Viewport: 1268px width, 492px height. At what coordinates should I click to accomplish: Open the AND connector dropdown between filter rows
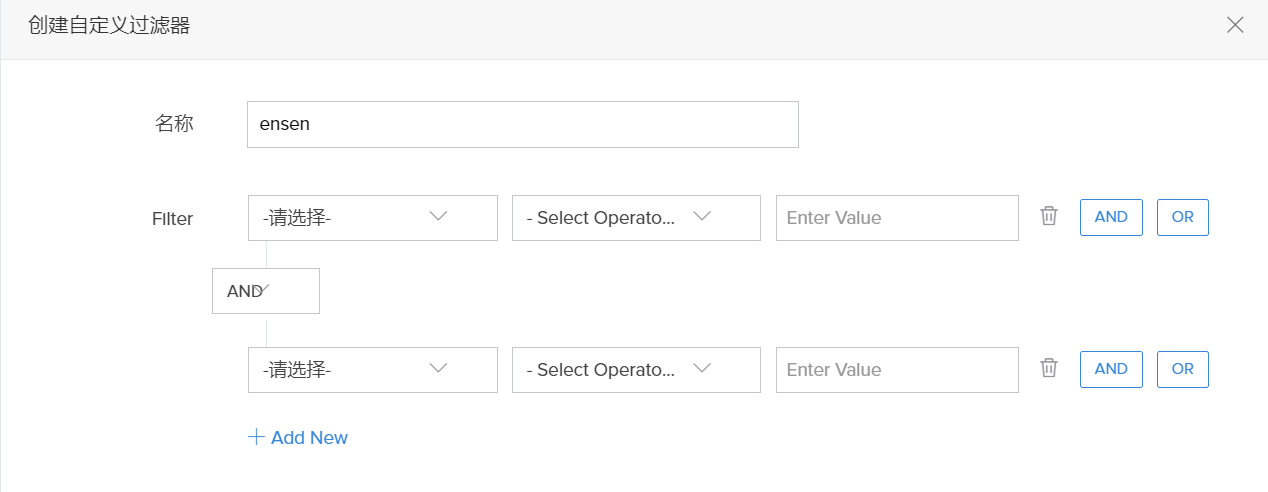(265, 291)
